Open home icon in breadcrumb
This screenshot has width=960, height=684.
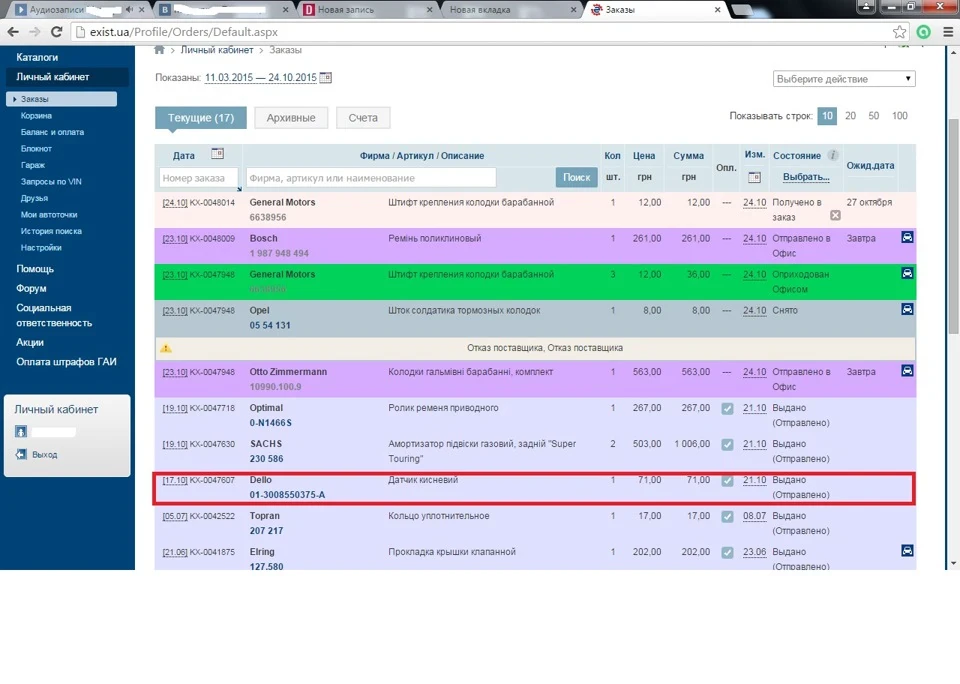(159, 50)
